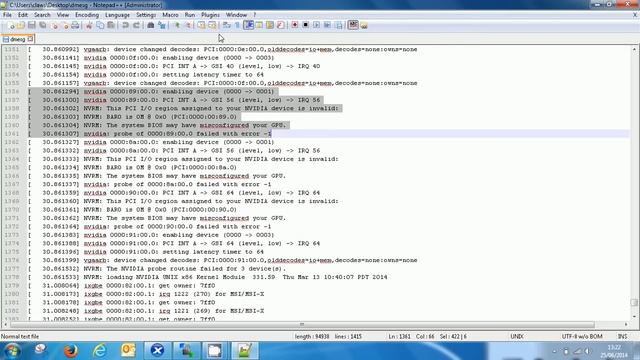
Task: Play back the recorded macro
Action: pyautogui.click(x=316, y=25)
